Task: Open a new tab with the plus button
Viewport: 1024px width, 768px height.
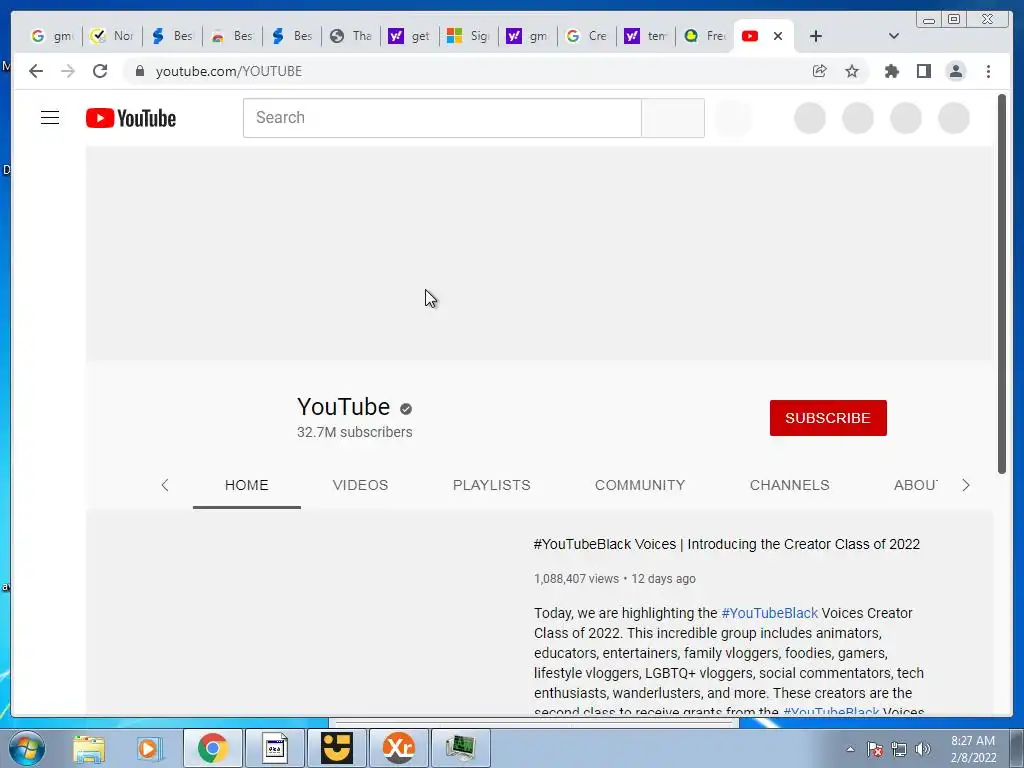Action: click(816, 36)
